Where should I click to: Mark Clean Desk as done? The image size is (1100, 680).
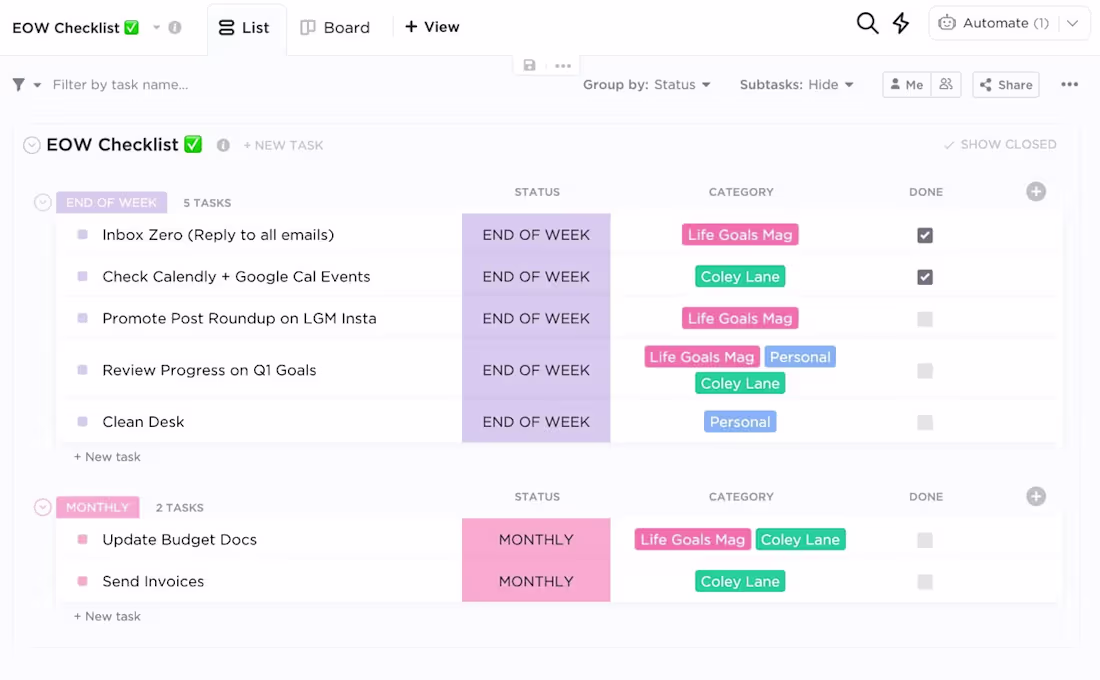[x=925, y=421]
